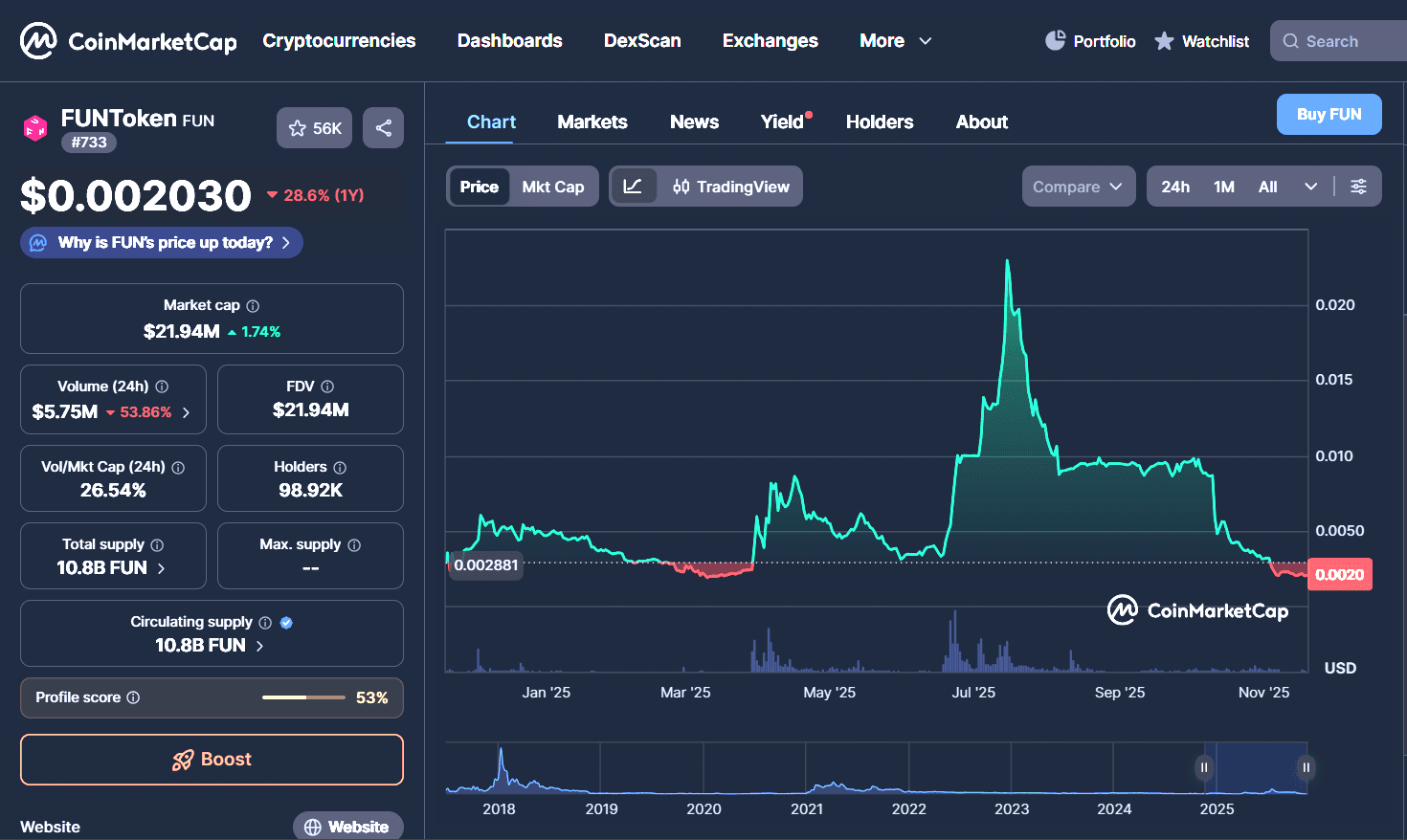Click the Market cap info icon
The height and width of the screenshot is (840, 1407).
253,306
